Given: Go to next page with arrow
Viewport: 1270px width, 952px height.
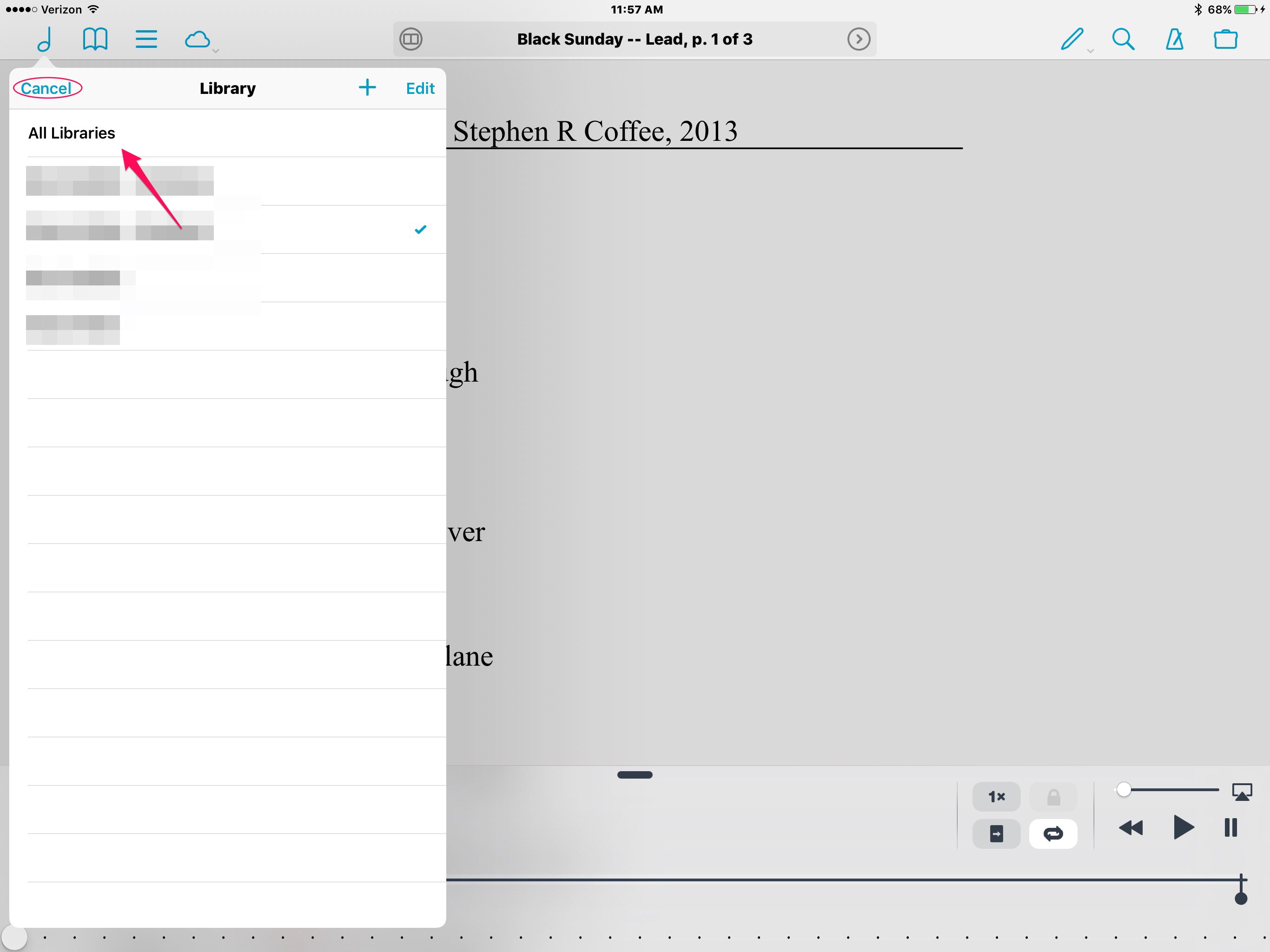Looking at the screenshot, I should pos(858,39).
